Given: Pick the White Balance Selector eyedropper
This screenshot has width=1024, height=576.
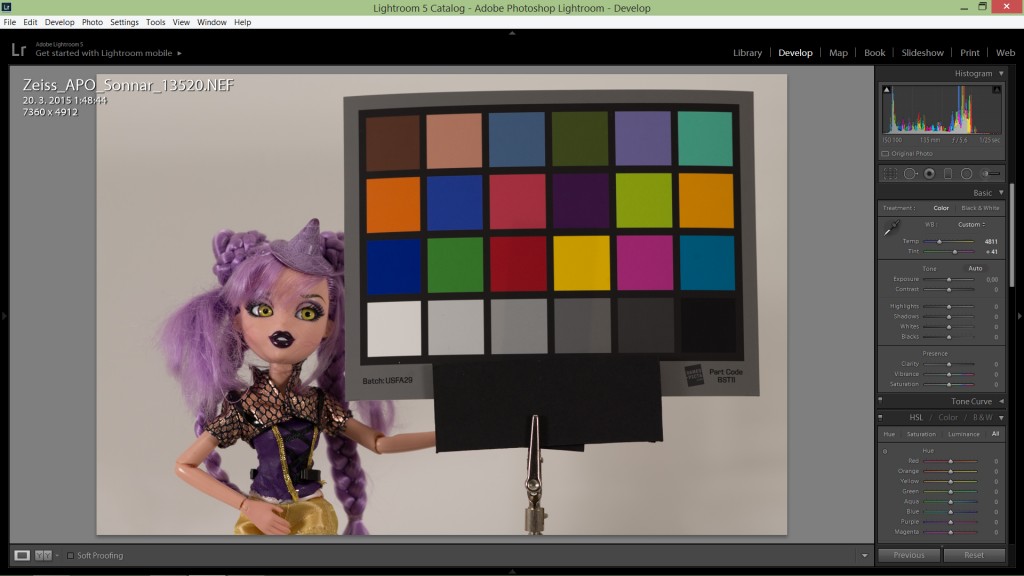Looking at the screenshot, I should 891,228.
